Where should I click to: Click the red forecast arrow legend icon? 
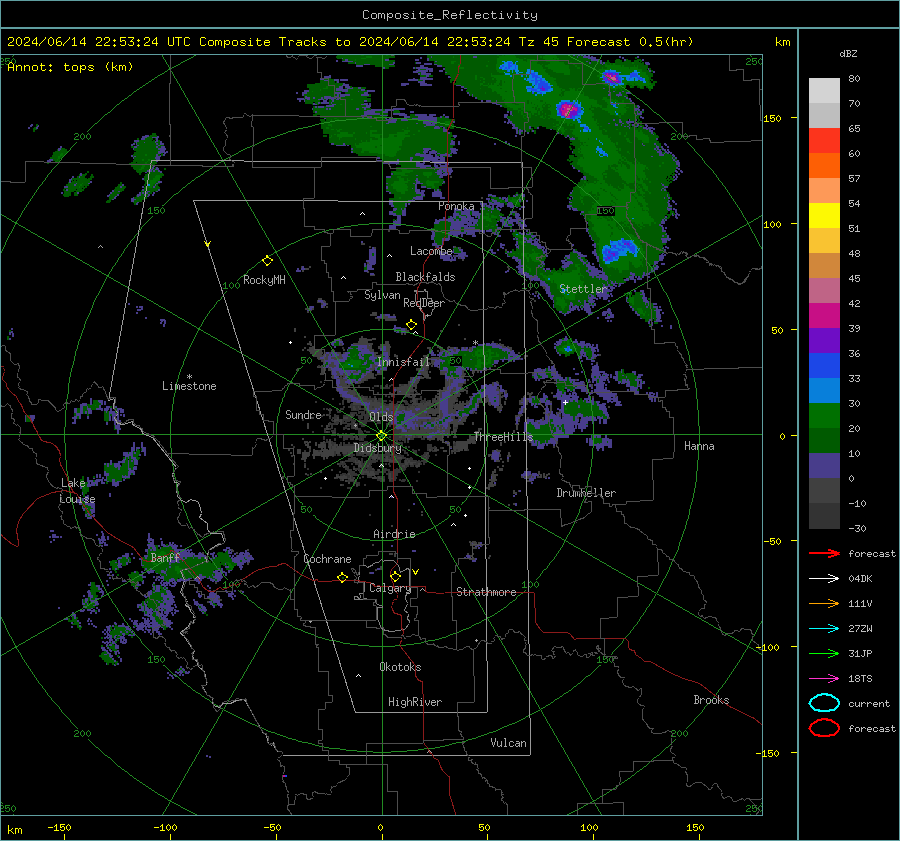point(824,553)
